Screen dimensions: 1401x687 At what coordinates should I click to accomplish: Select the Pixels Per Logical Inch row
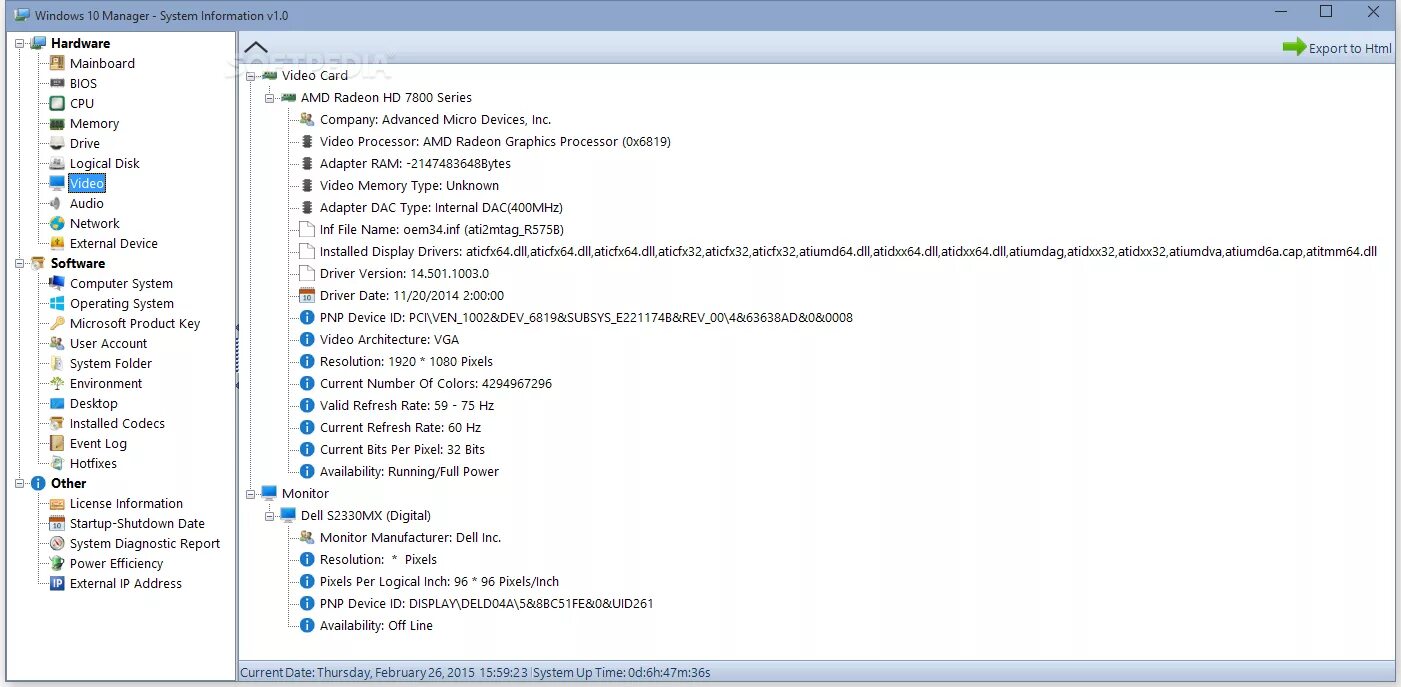(x=439, y=581)
